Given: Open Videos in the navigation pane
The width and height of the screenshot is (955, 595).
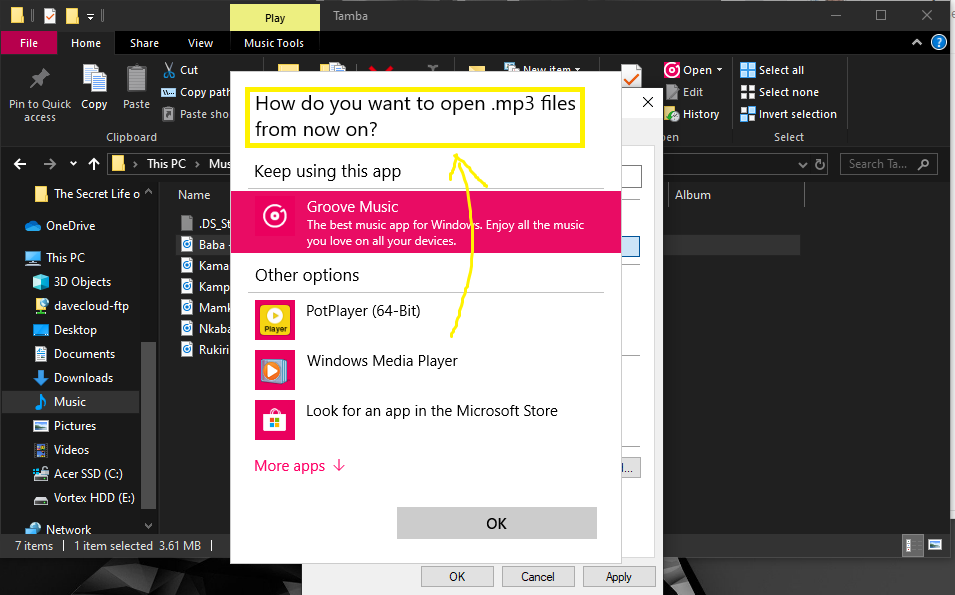Looking at the screenshot, I should click(x=61, y=450).
